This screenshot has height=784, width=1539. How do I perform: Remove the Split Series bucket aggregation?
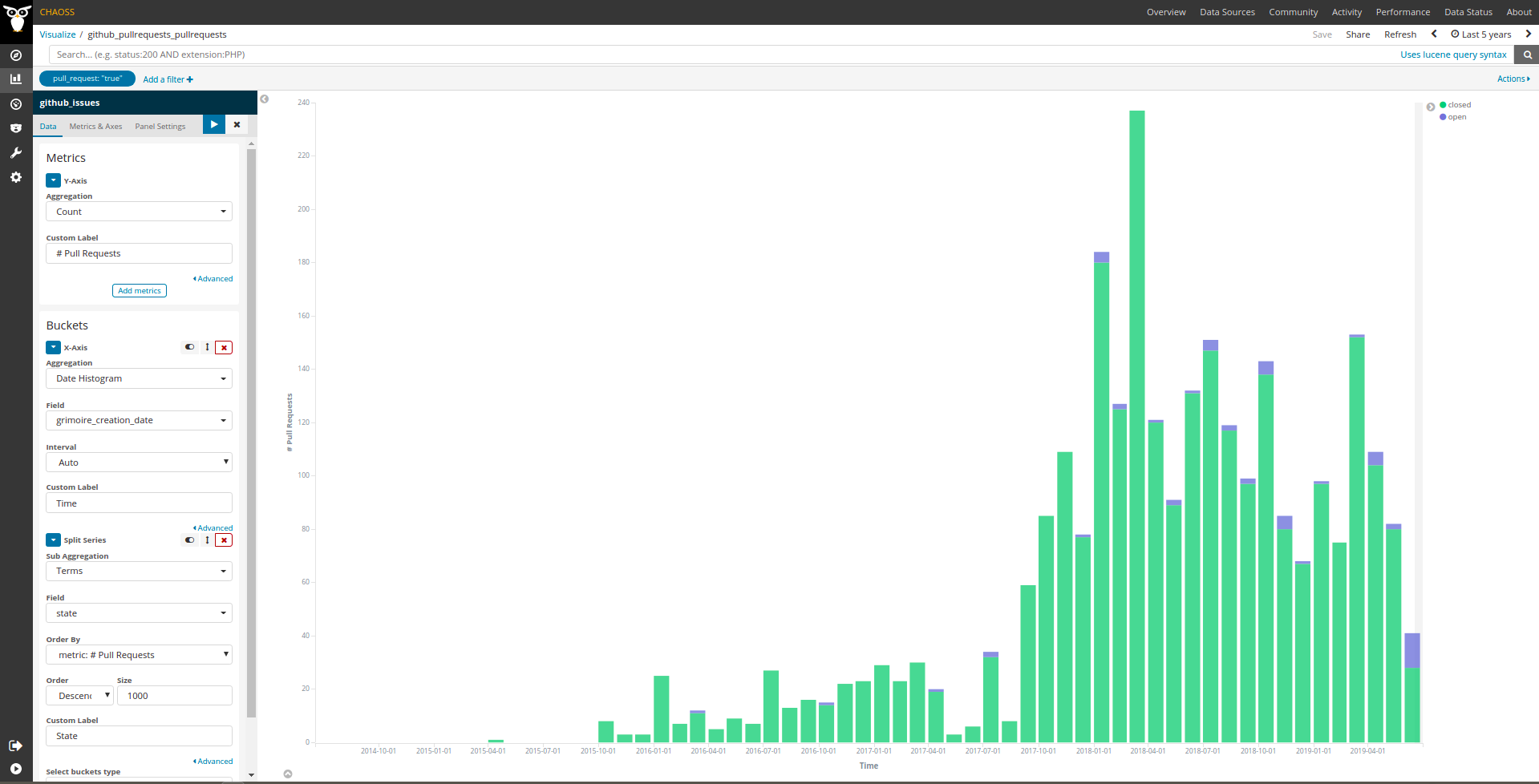click(224, 540)
